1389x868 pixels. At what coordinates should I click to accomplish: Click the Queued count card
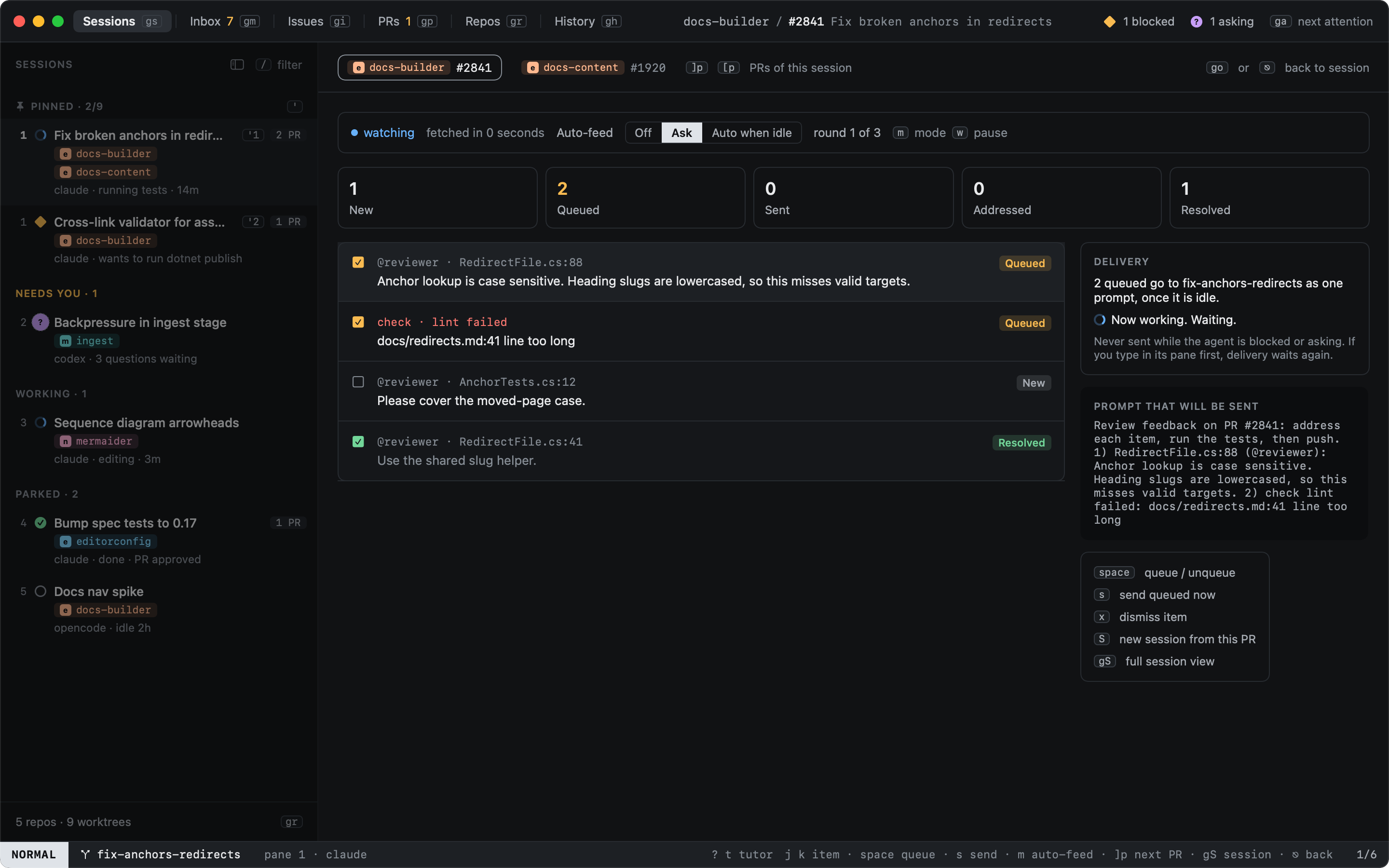645,198
